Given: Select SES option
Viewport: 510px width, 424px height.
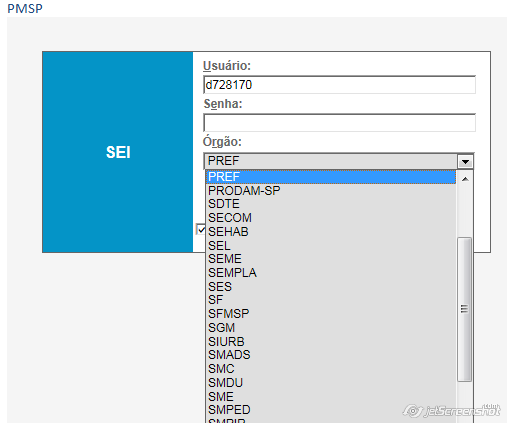Looking at the screenshot, I should (331, 287).
